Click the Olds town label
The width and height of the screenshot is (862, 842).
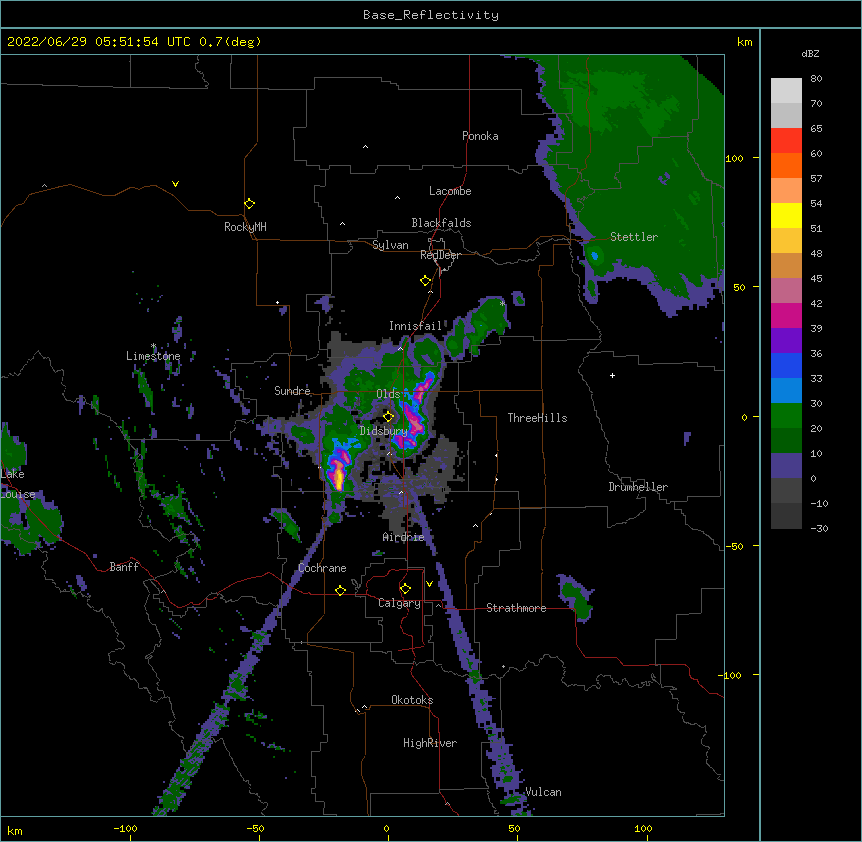388,394
